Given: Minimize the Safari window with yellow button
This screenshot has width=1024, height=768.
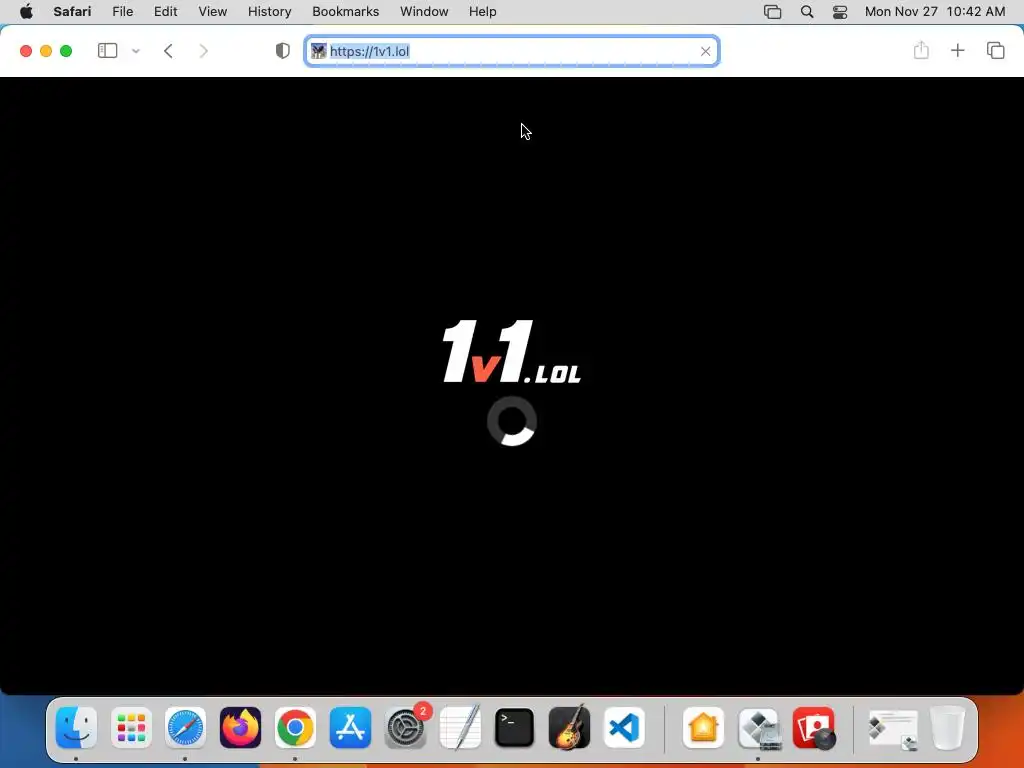Looking at the screenshot, I should 46,51.
